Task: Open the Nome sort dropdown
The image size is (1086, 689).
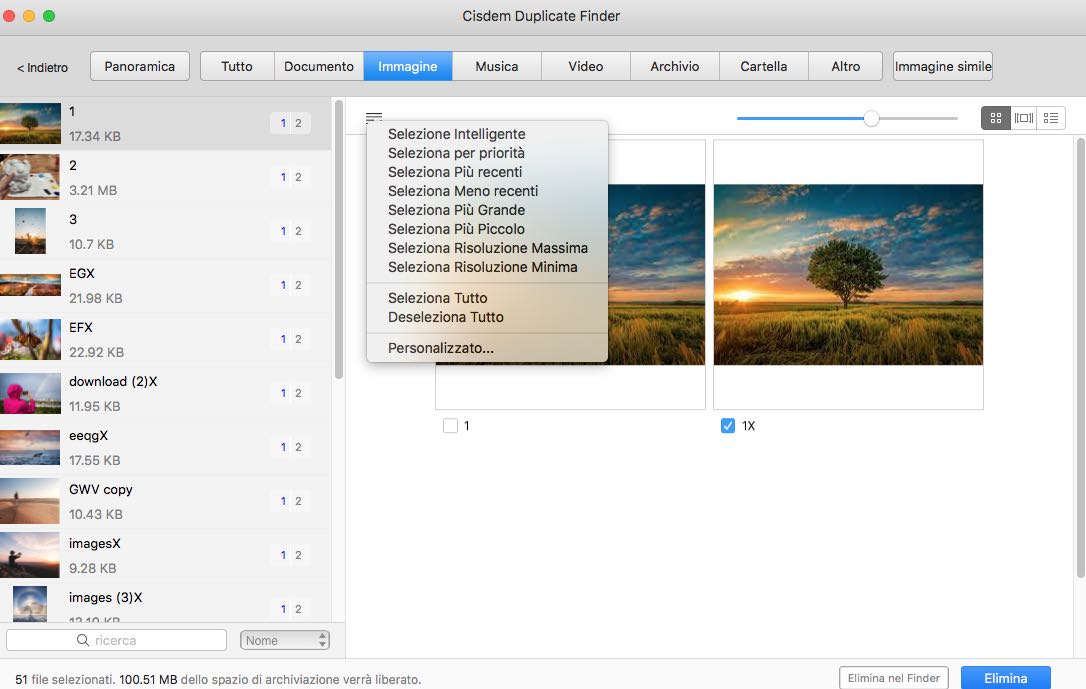Action: coord(285,640)
